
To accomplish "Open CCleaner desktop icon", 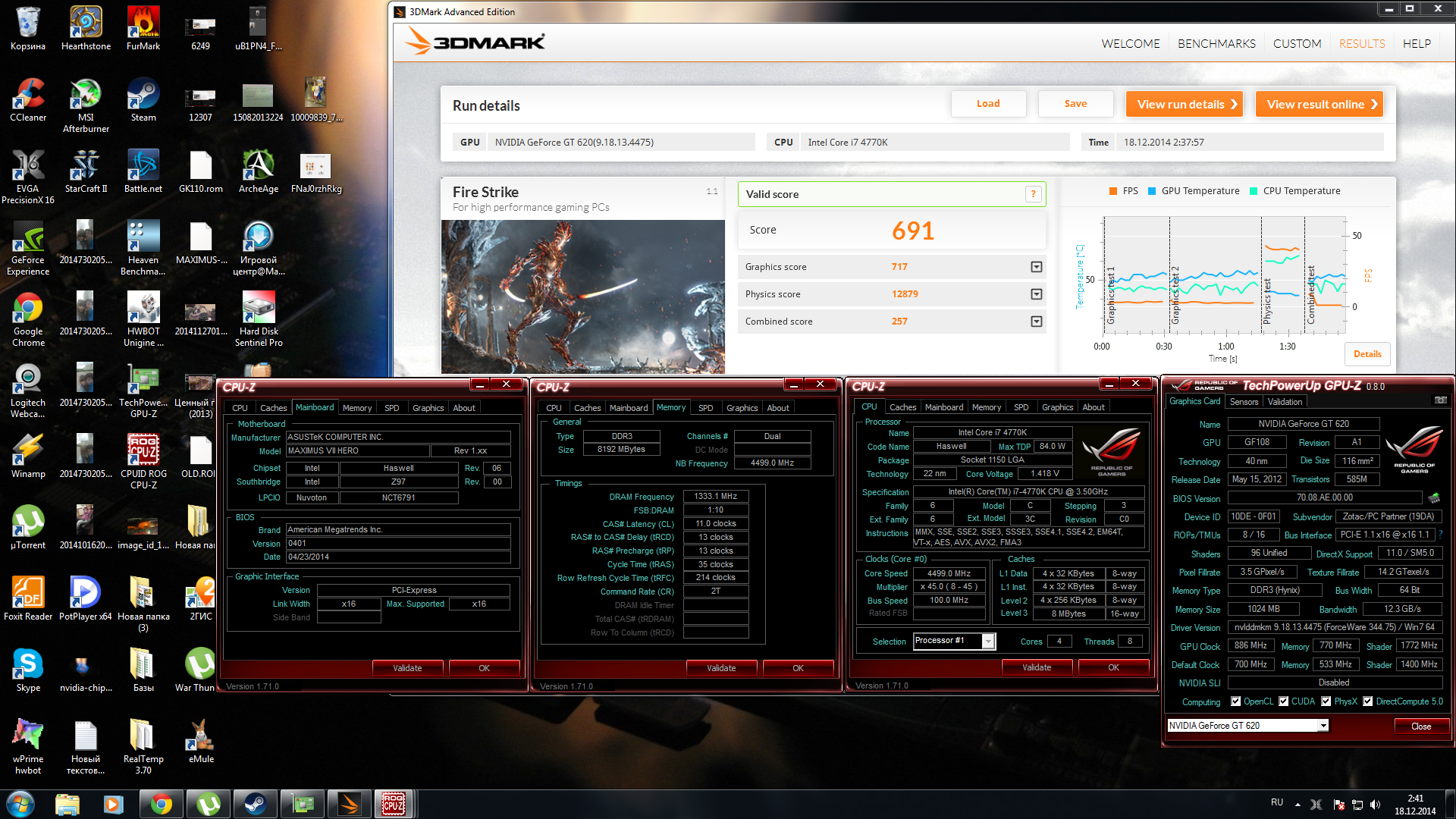I will click(28, 100).
